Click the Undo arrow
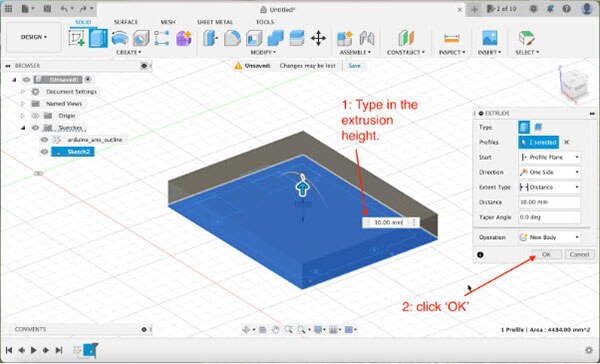This screenshot has width=600, height=364. point(64,9)
